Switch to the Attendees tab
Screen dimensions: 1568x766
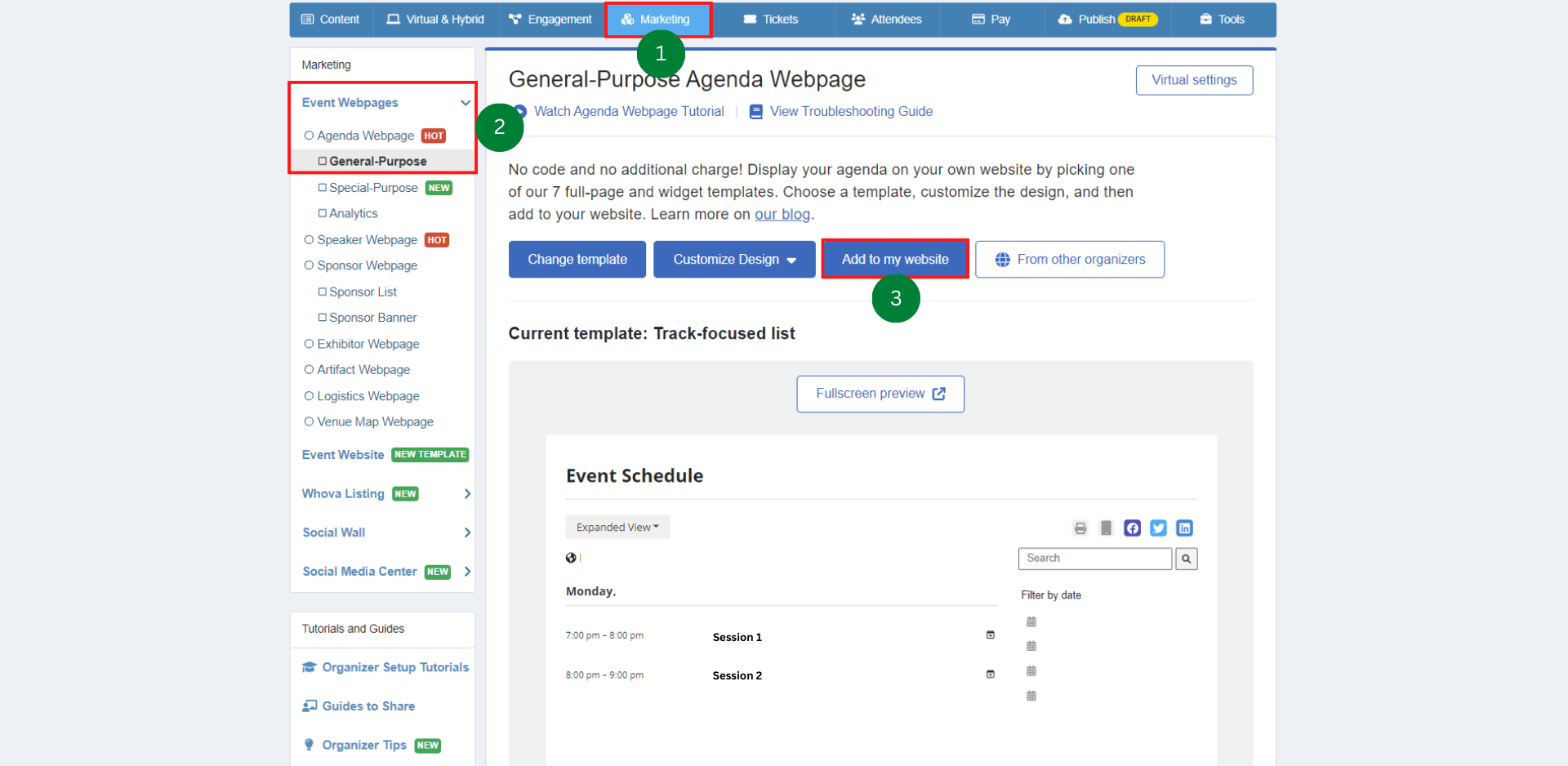(x=887, y=19)
